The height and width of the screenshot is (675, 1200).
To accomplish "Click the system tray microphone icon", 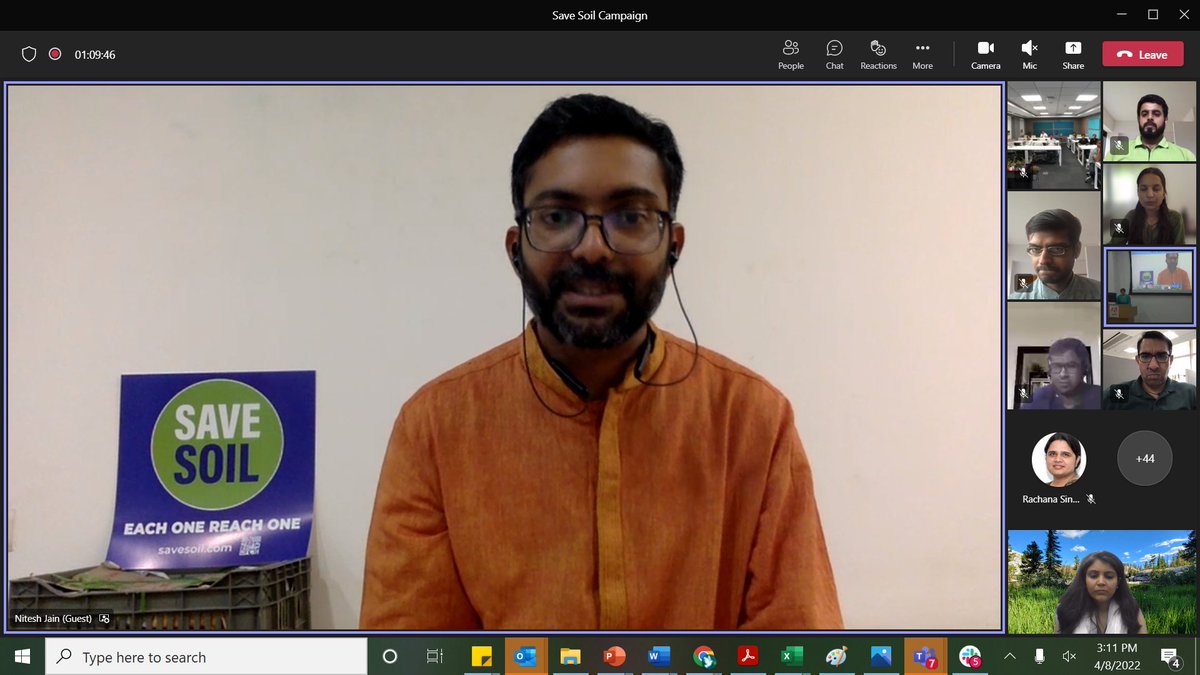I will [x=1040, y=656].
